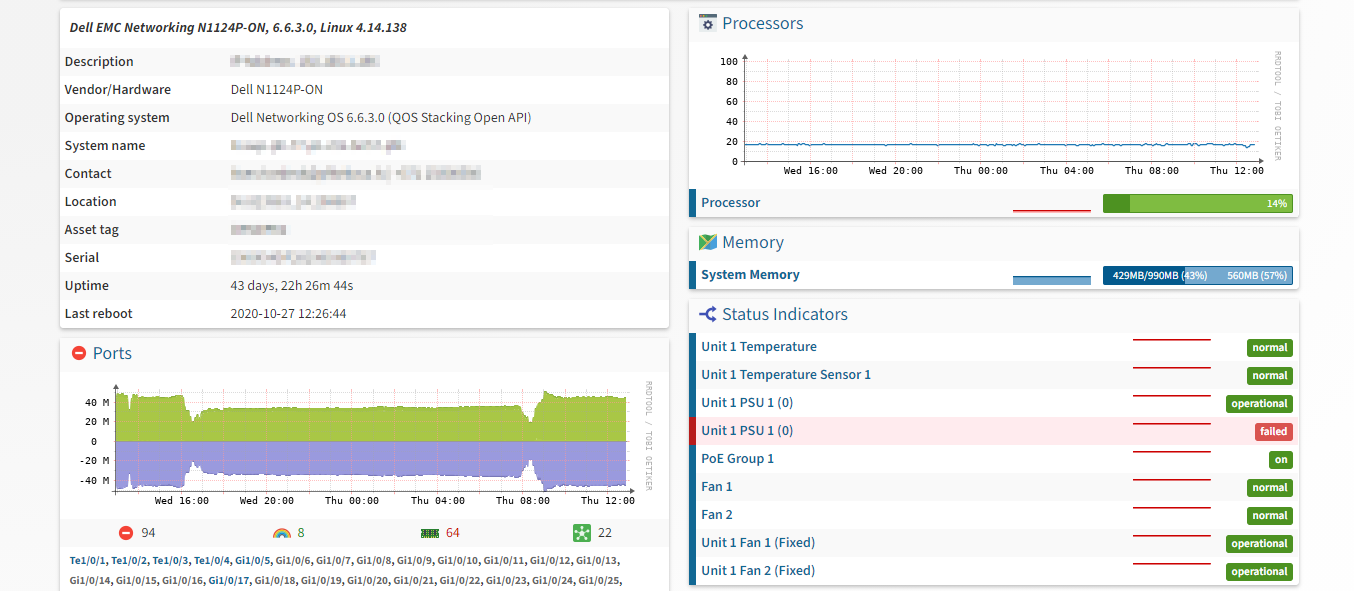Click the Location row label
Viewport: 1354px width, 591px height.
coord(91,201)
